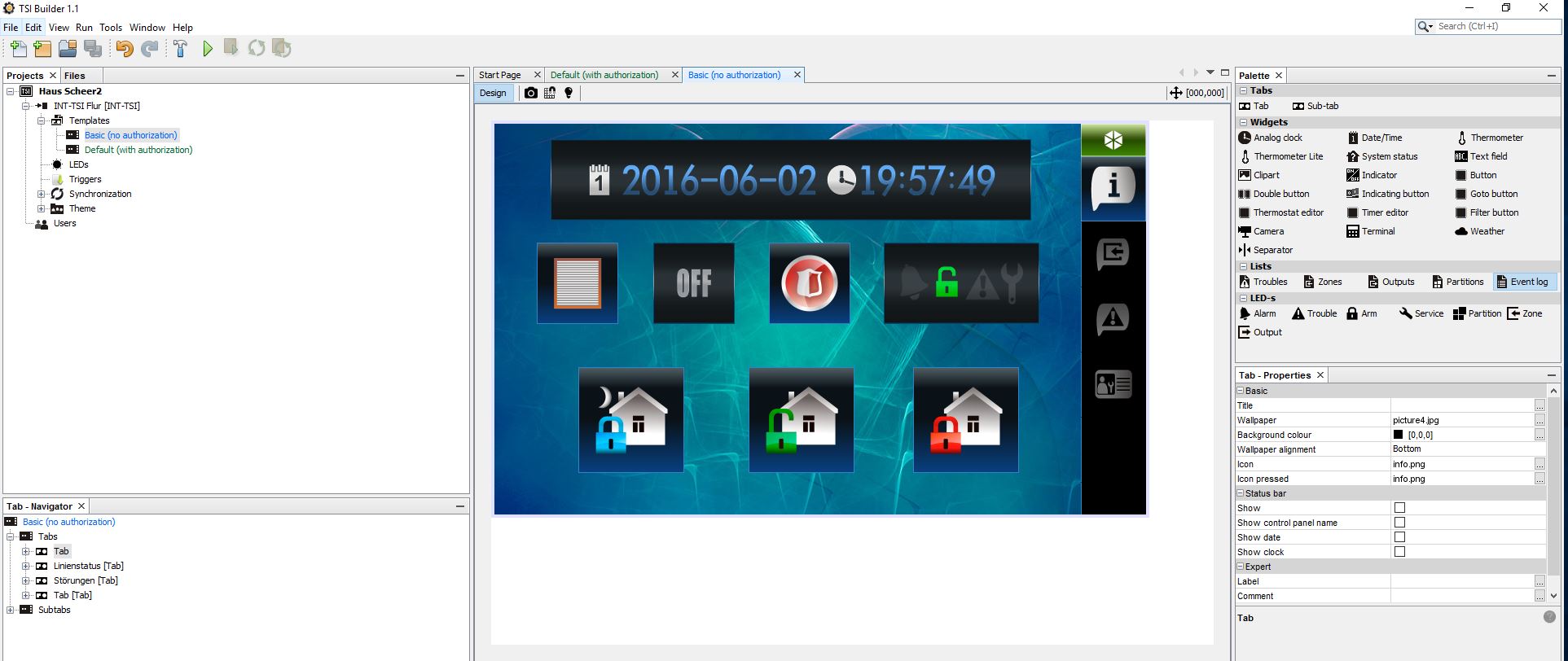
Task: Click the OFF button on design canvas
Action: click(693, 283)
